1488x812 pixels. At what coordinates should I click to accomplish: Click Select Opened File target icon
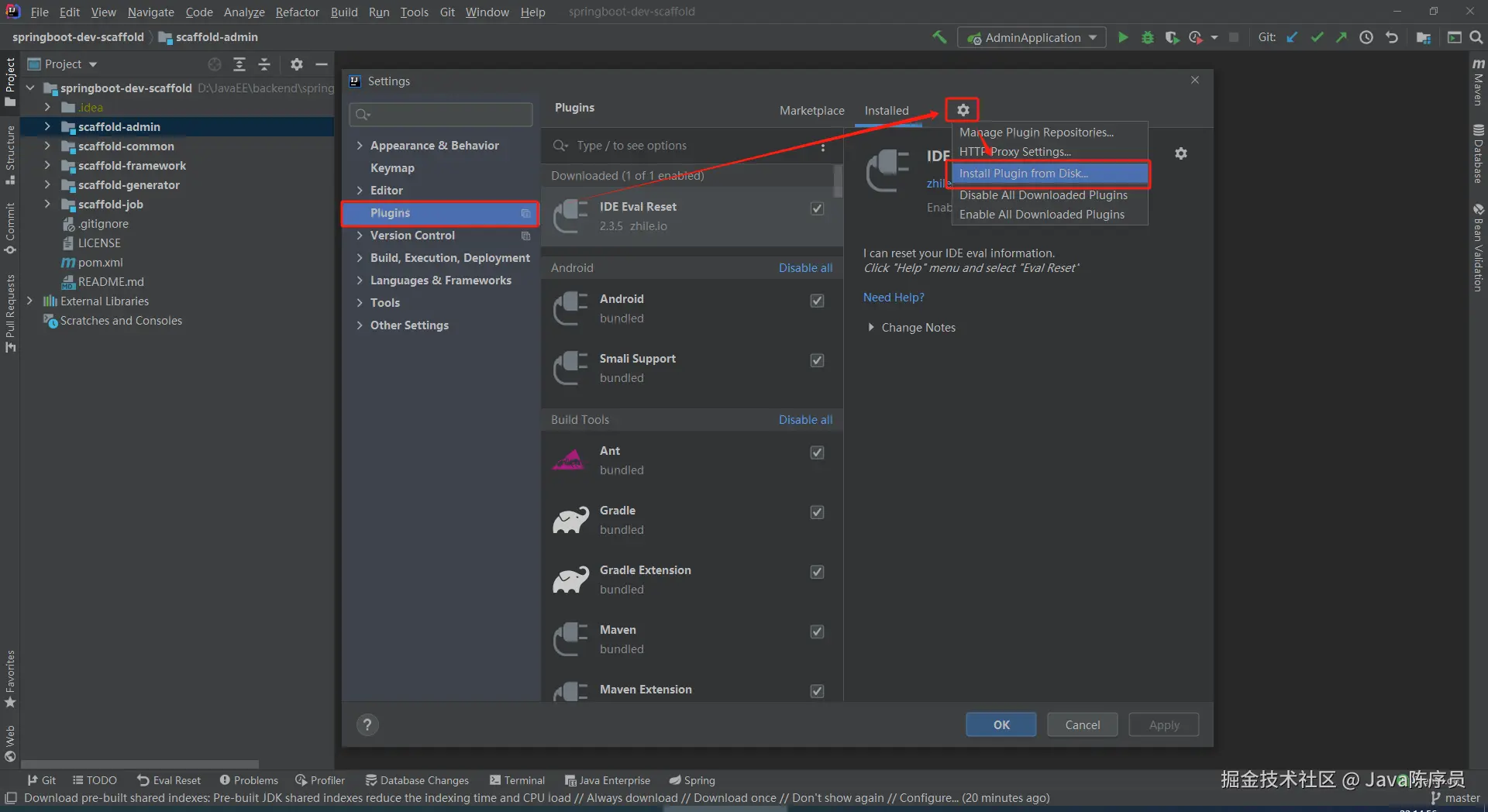[x=215, y=64]
